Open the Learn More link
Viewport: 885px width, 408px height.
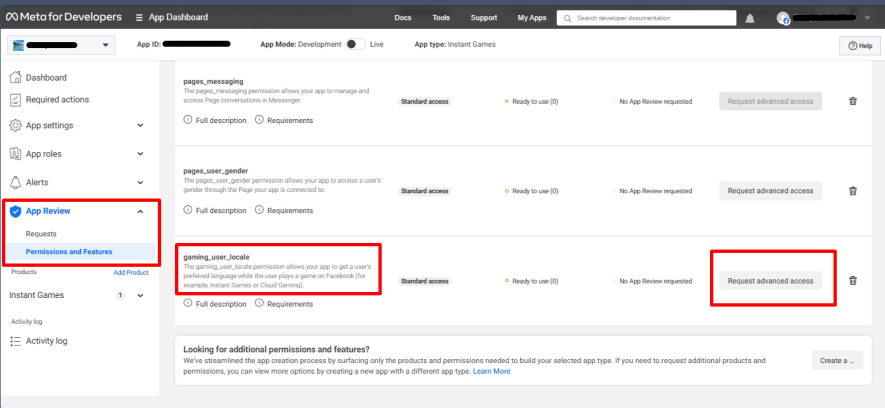point(492,371)
